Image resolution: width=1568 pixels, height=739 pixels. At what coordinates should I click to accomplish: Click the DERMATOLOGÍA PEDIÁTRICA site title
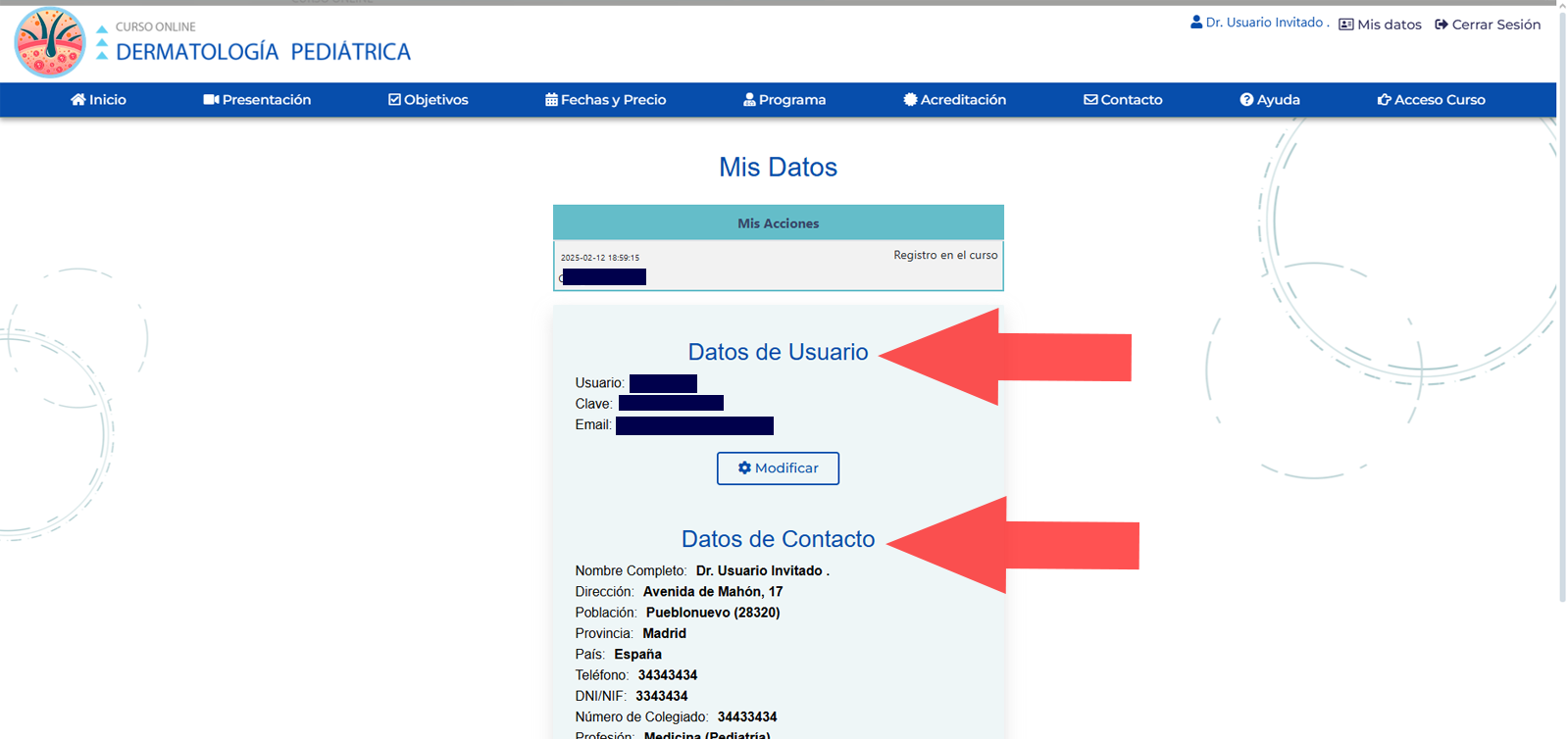coord(263,52)
